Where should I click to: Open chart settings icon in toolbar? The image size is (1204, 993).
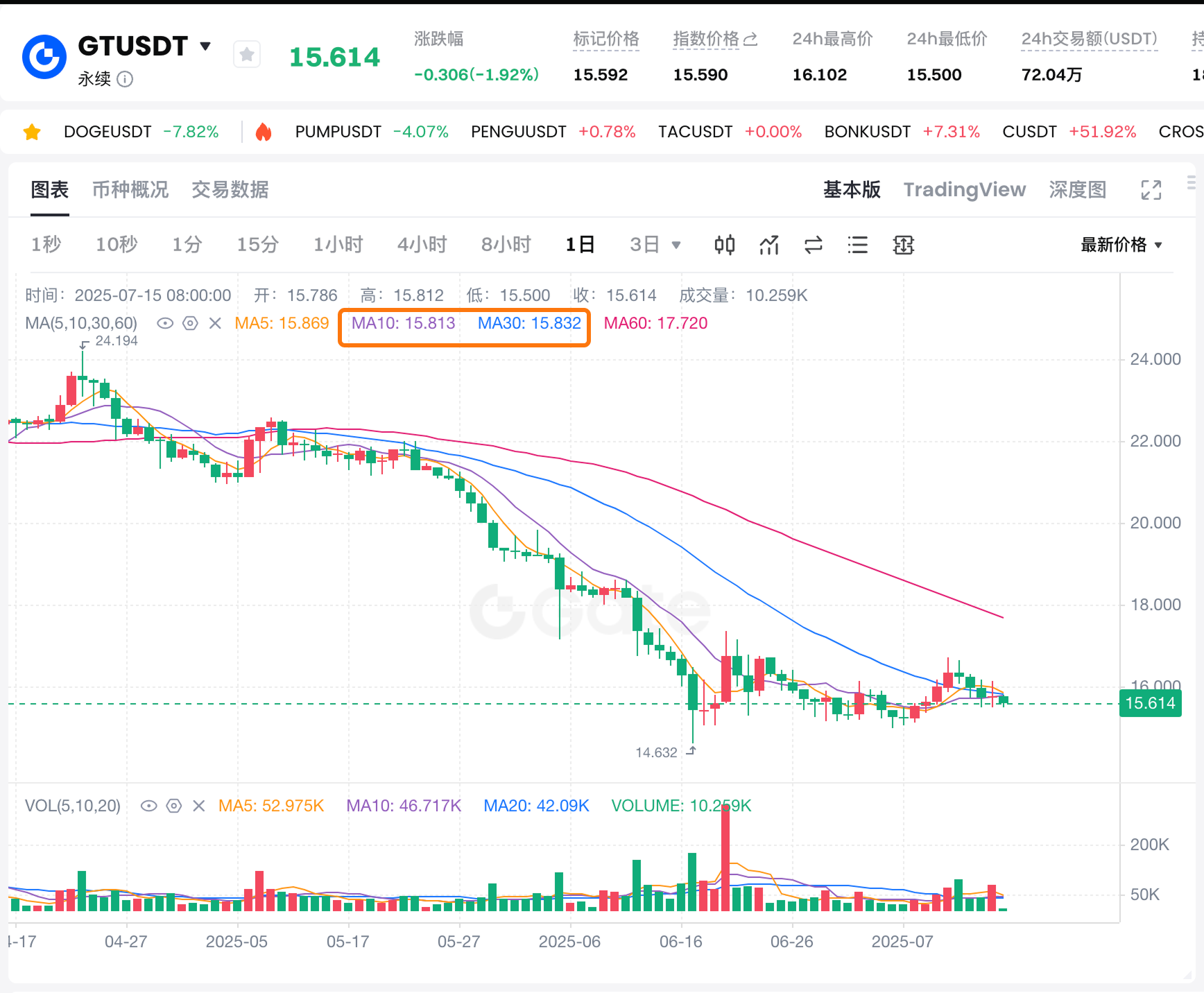point(903,245)
